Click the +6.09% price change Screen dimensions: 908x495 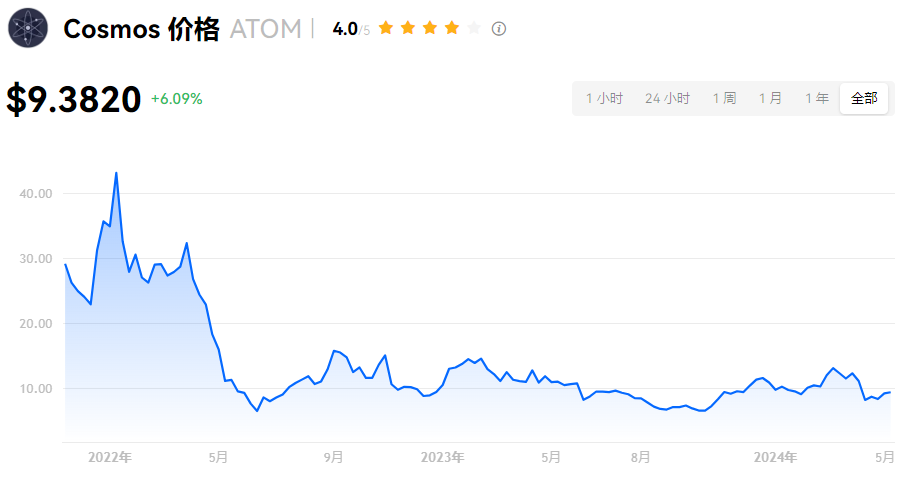[x=177, y=99]
